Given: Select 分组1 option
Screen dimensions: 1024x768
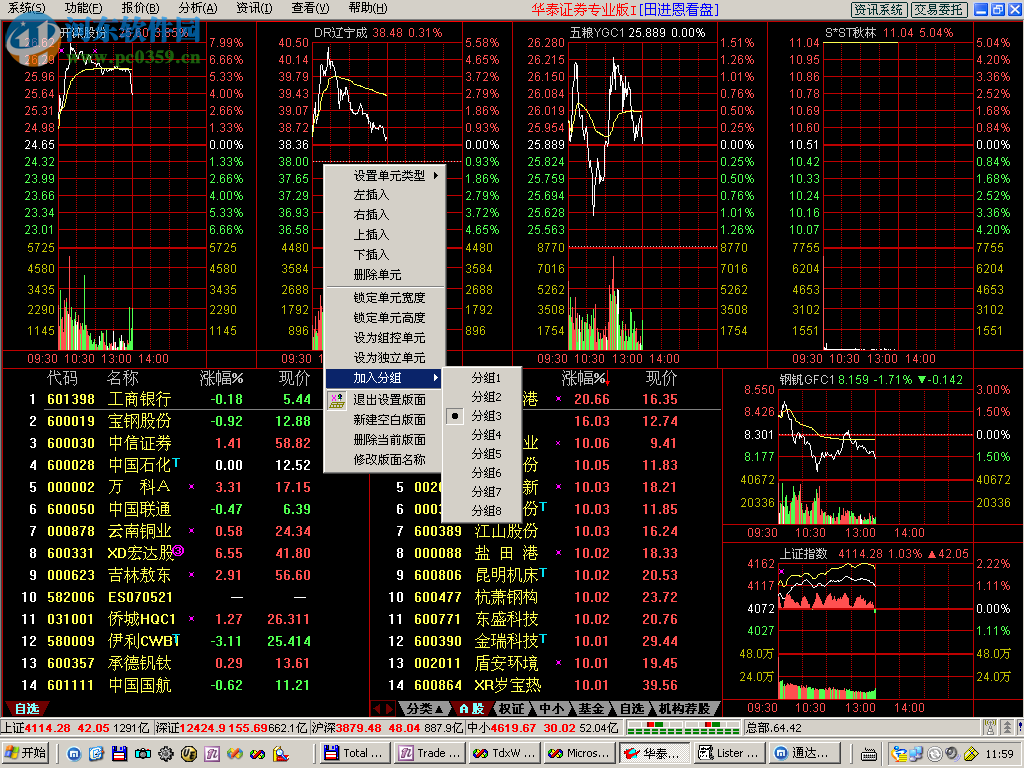Looking at the screenshot, I should pyautogui.click(x=482, y=378).
